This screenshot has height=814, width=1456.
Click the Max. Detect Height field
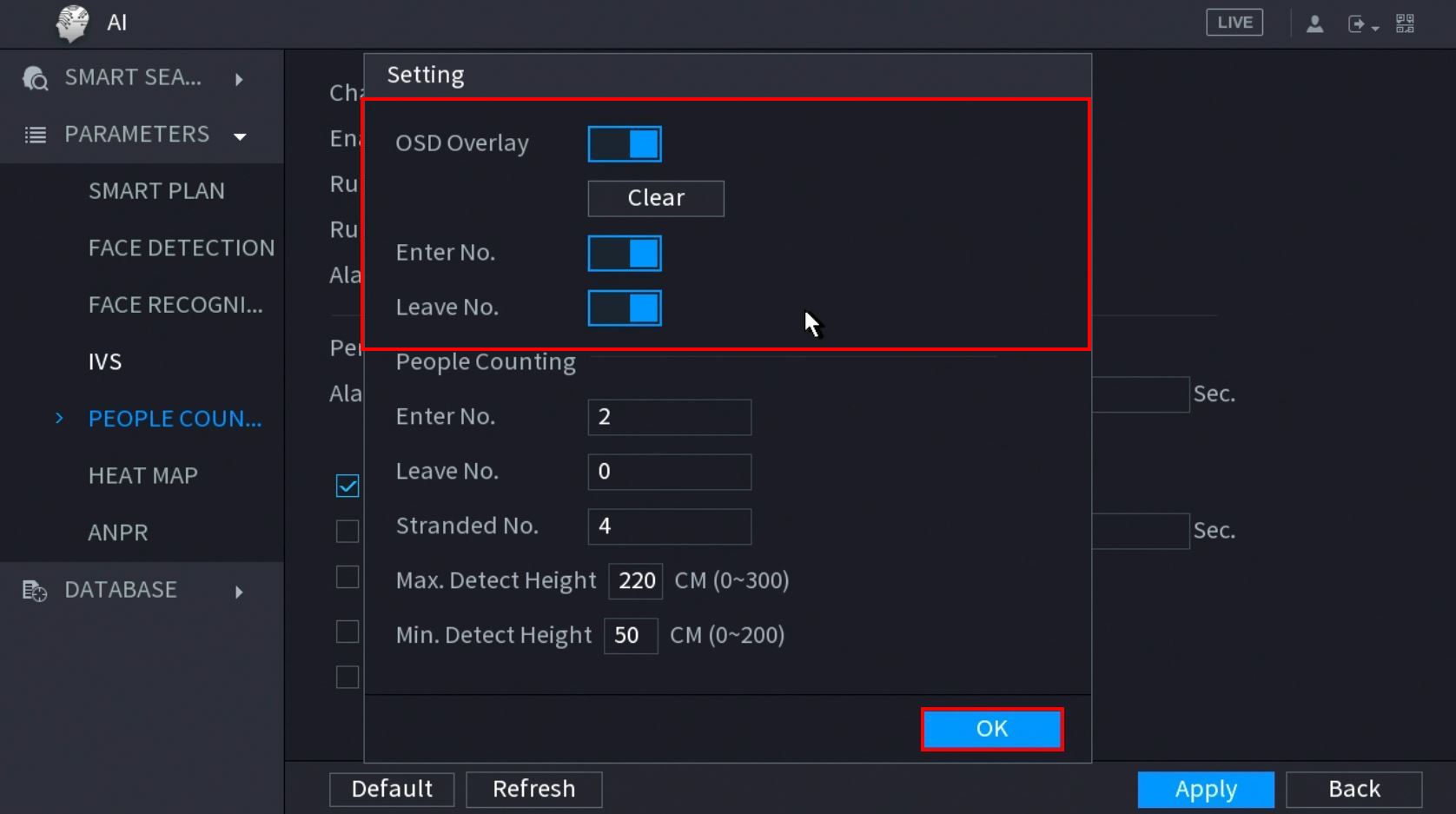pyautogui.click(x=636, y=581)
